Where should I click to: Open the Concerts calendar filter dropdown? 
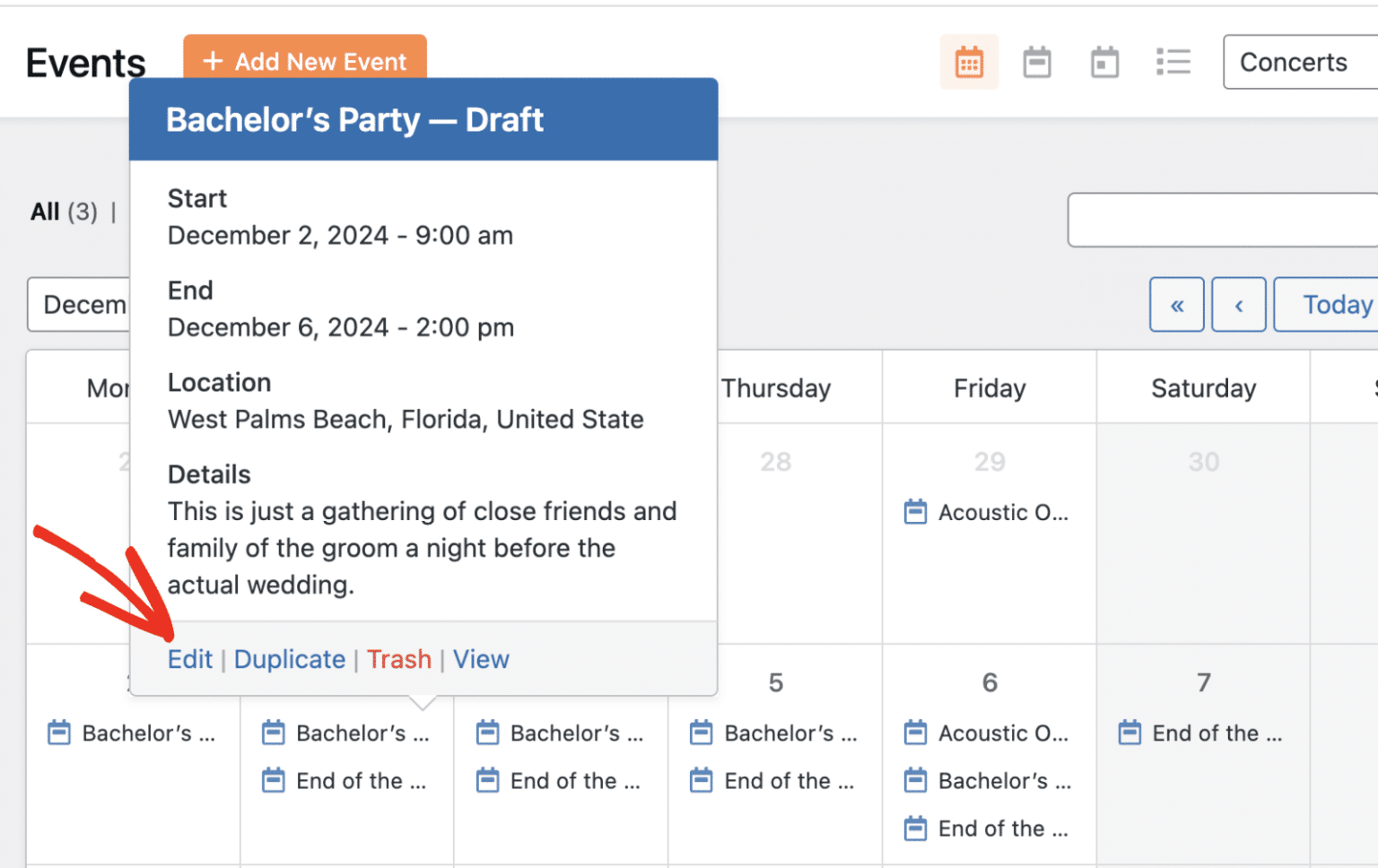click(x=1295, y=62)
